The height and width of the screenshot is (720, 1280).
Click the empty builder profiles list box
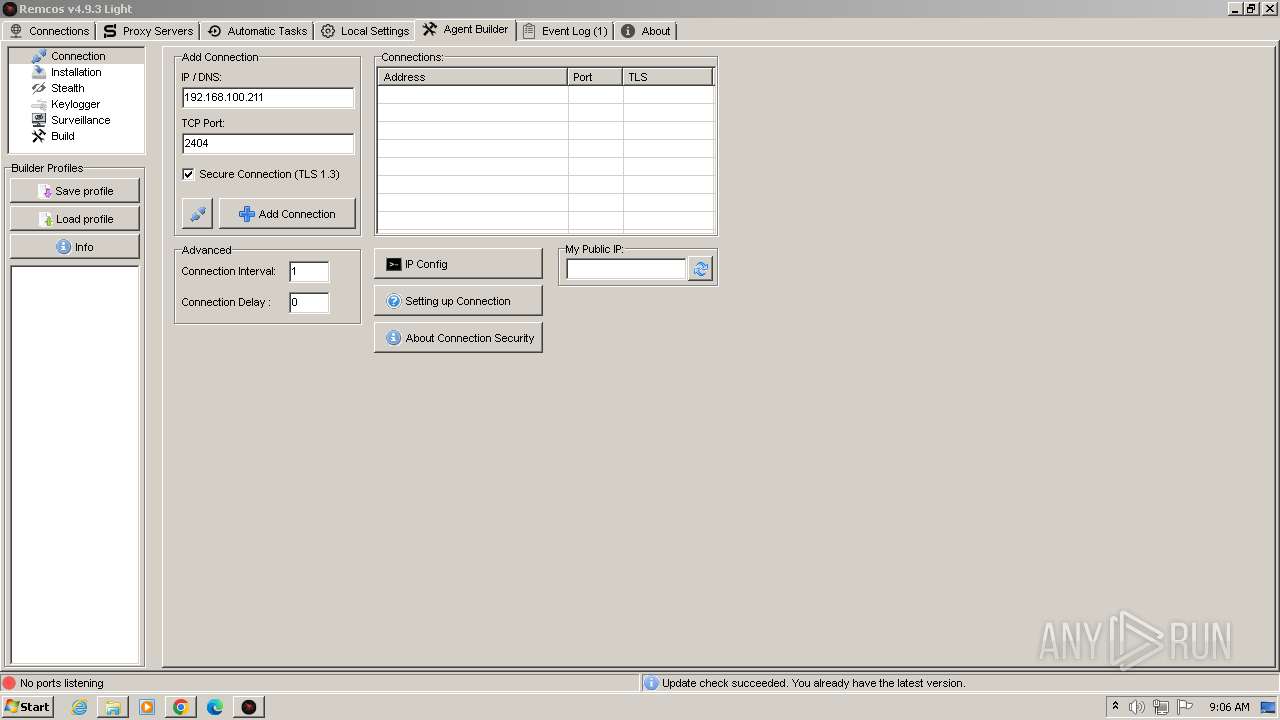point(75,464)
